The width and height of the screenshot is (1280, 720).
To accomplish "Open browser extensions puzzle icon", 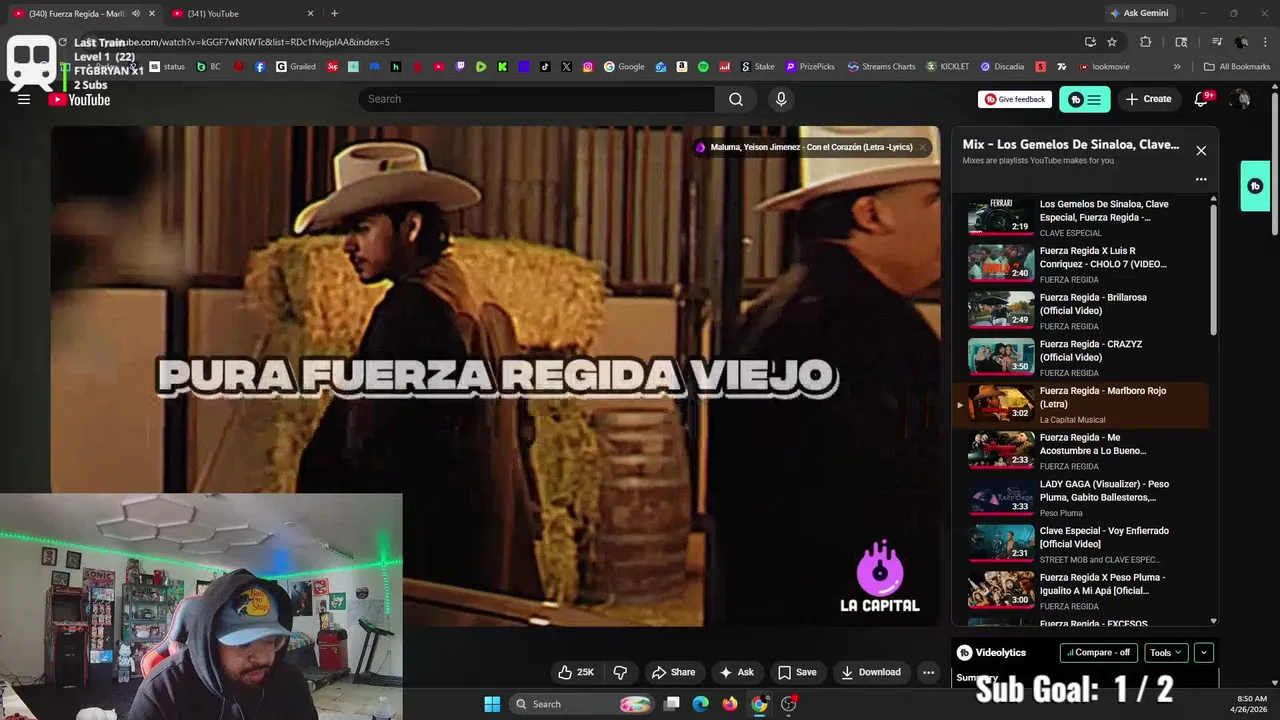I will point(1146,42).
